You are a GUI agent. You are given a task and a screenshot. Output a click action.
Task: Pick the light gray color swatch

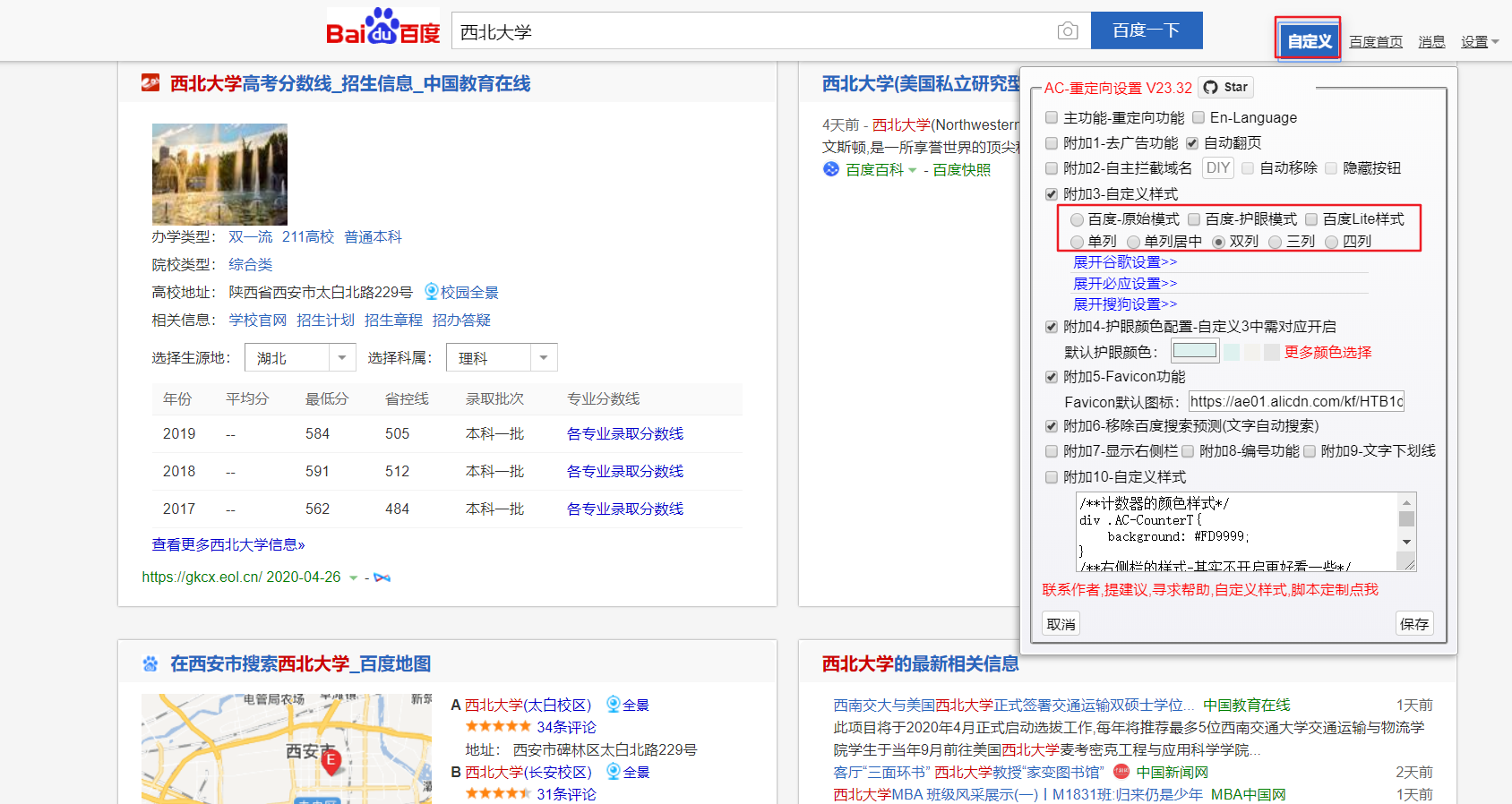tap(1272, 352)
